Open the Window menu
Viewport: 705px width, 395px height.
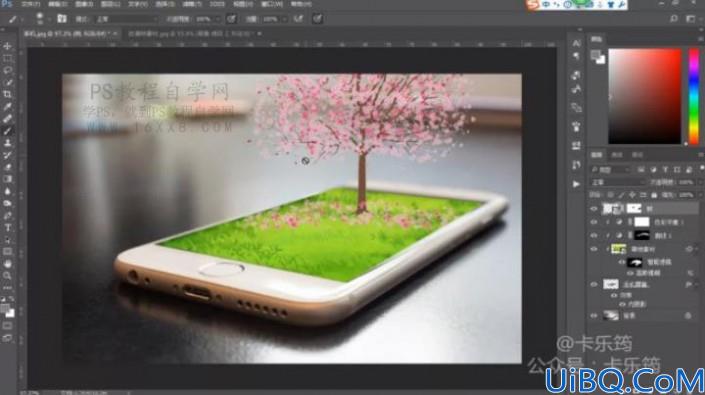coord(272,4)
